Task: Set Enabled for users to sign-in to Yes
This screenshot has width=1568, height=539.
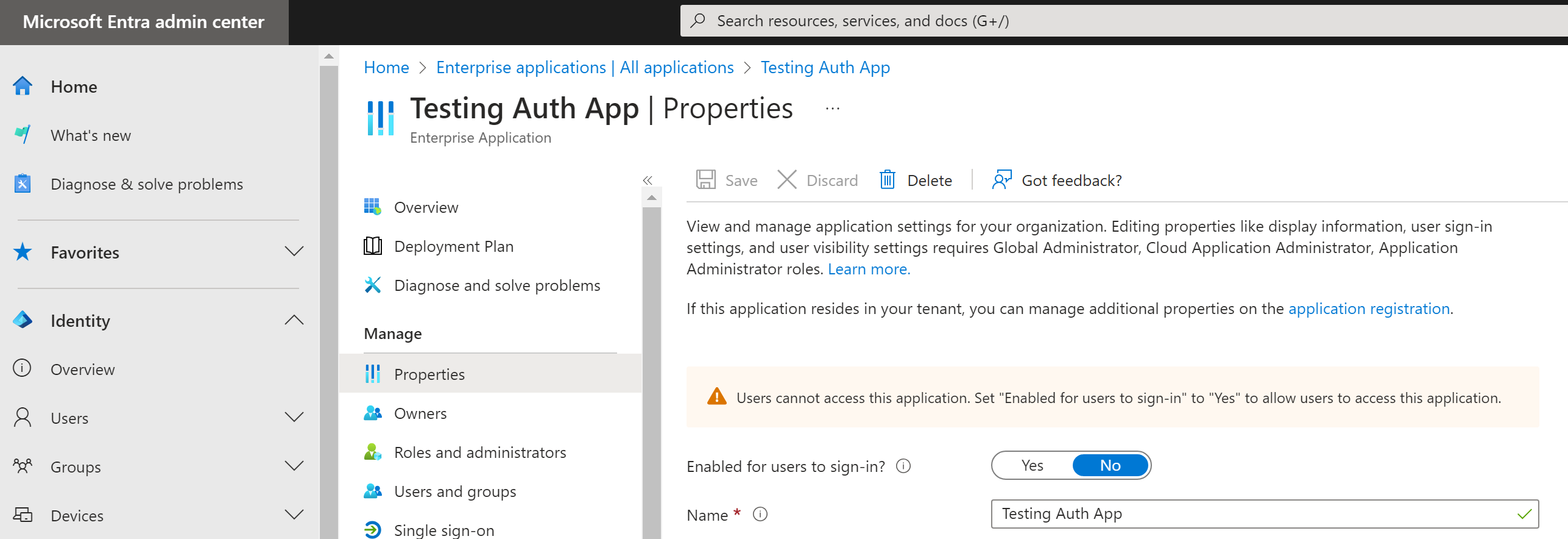Action: 1033,465
